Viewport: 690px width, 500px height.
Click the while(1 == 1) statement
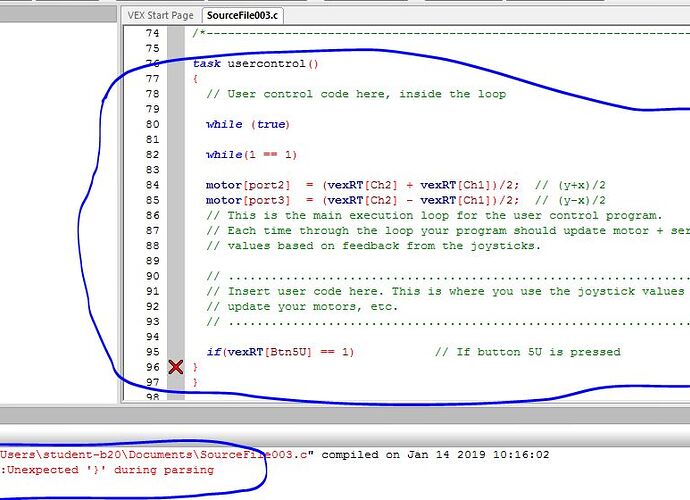pos(251,155)
